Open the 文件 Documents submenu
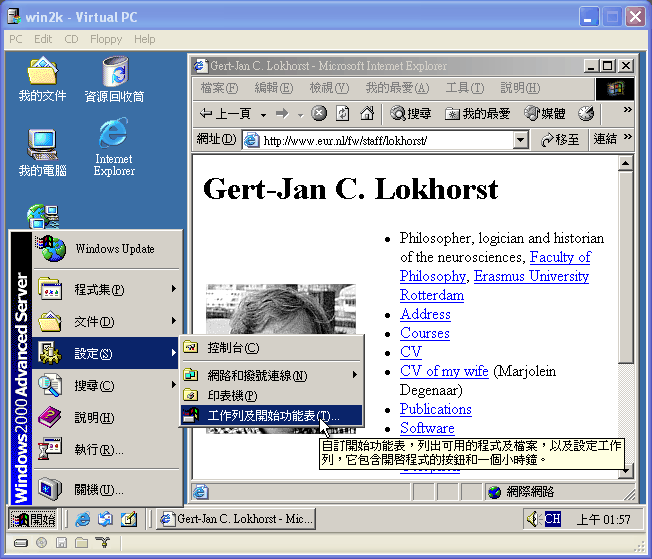652x559 pixels. coord(107,321)
